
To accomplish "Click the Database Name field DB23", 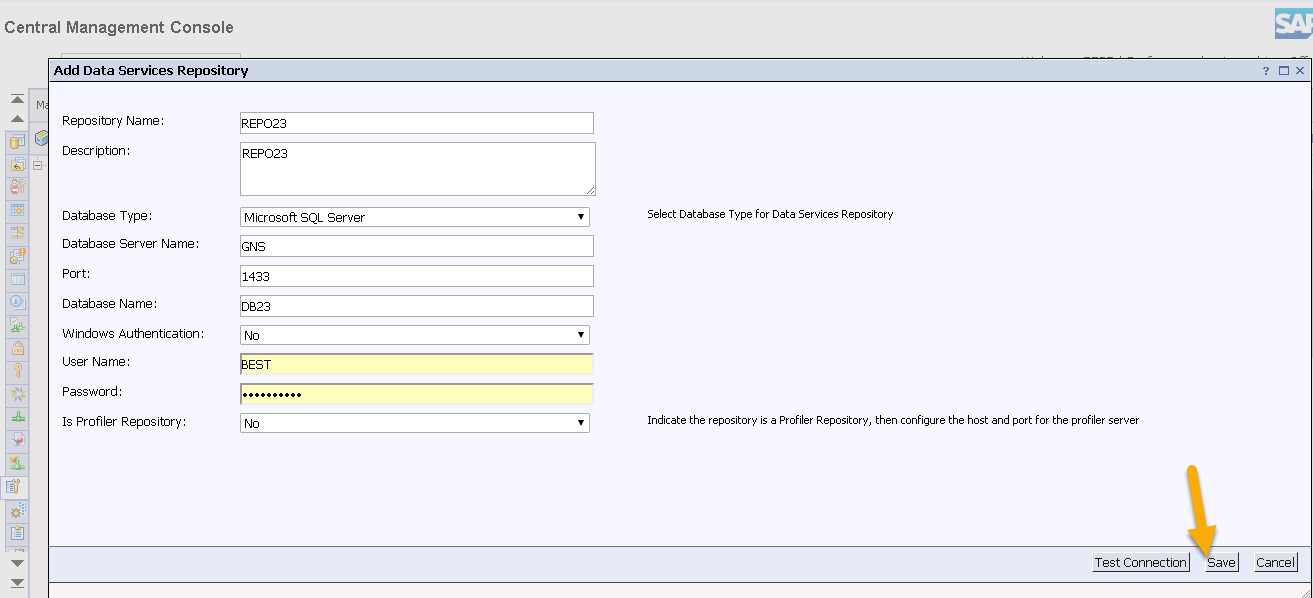I will tap(417, 306).
